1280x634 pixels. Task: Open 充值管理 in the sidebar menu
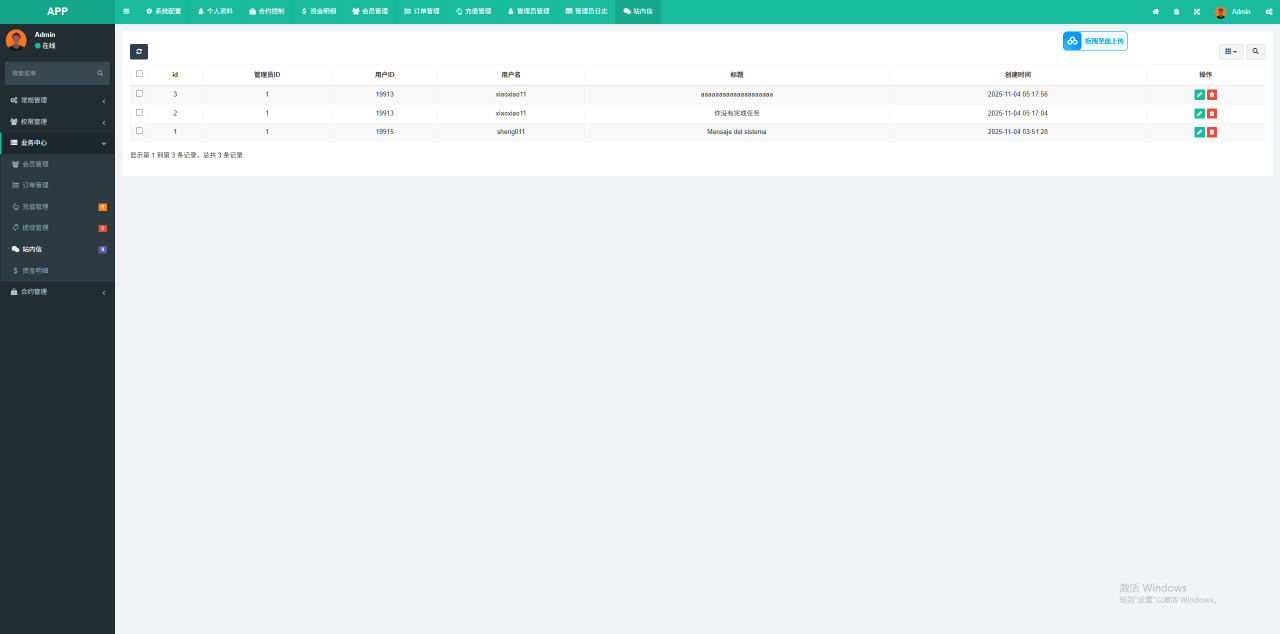(x=35, y=207)
